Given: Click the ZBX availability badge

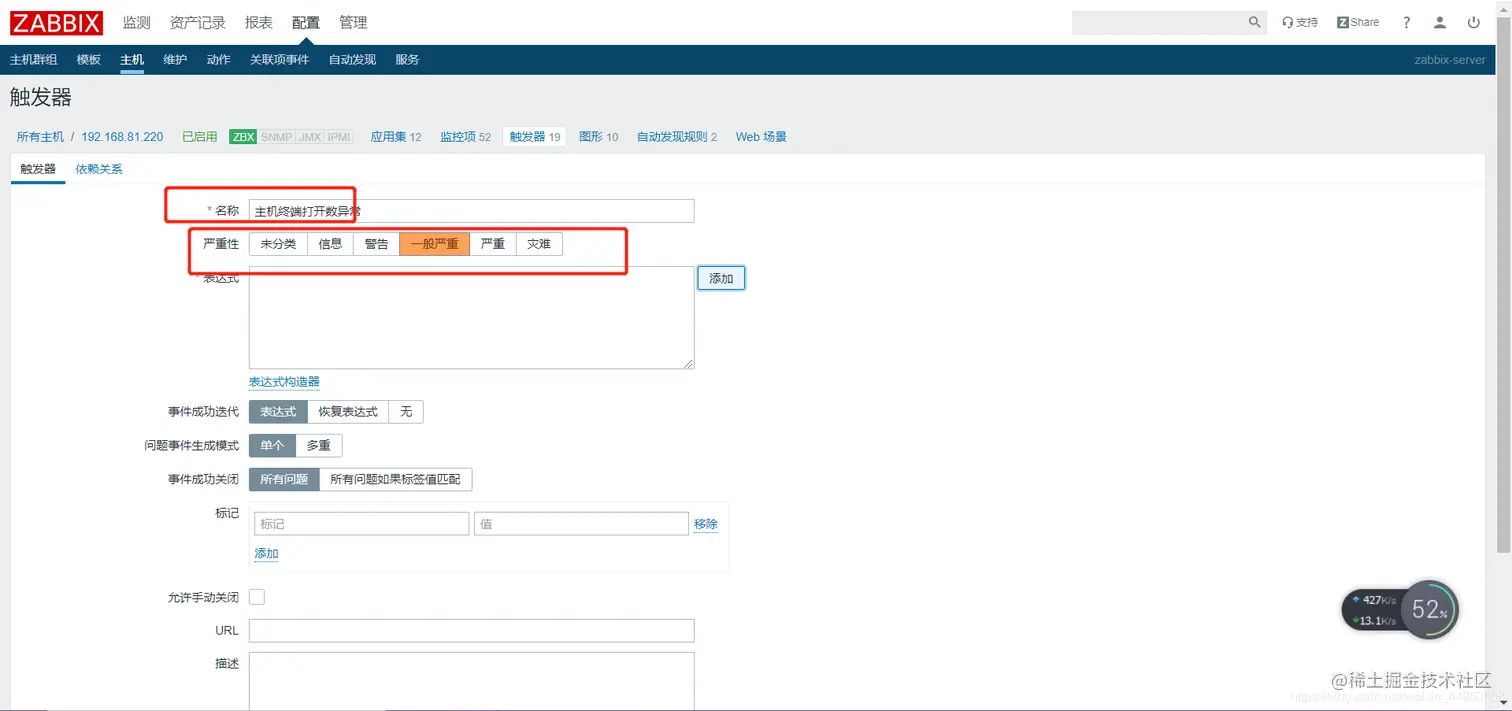Looking at the screenshot, I should point(243,137).
